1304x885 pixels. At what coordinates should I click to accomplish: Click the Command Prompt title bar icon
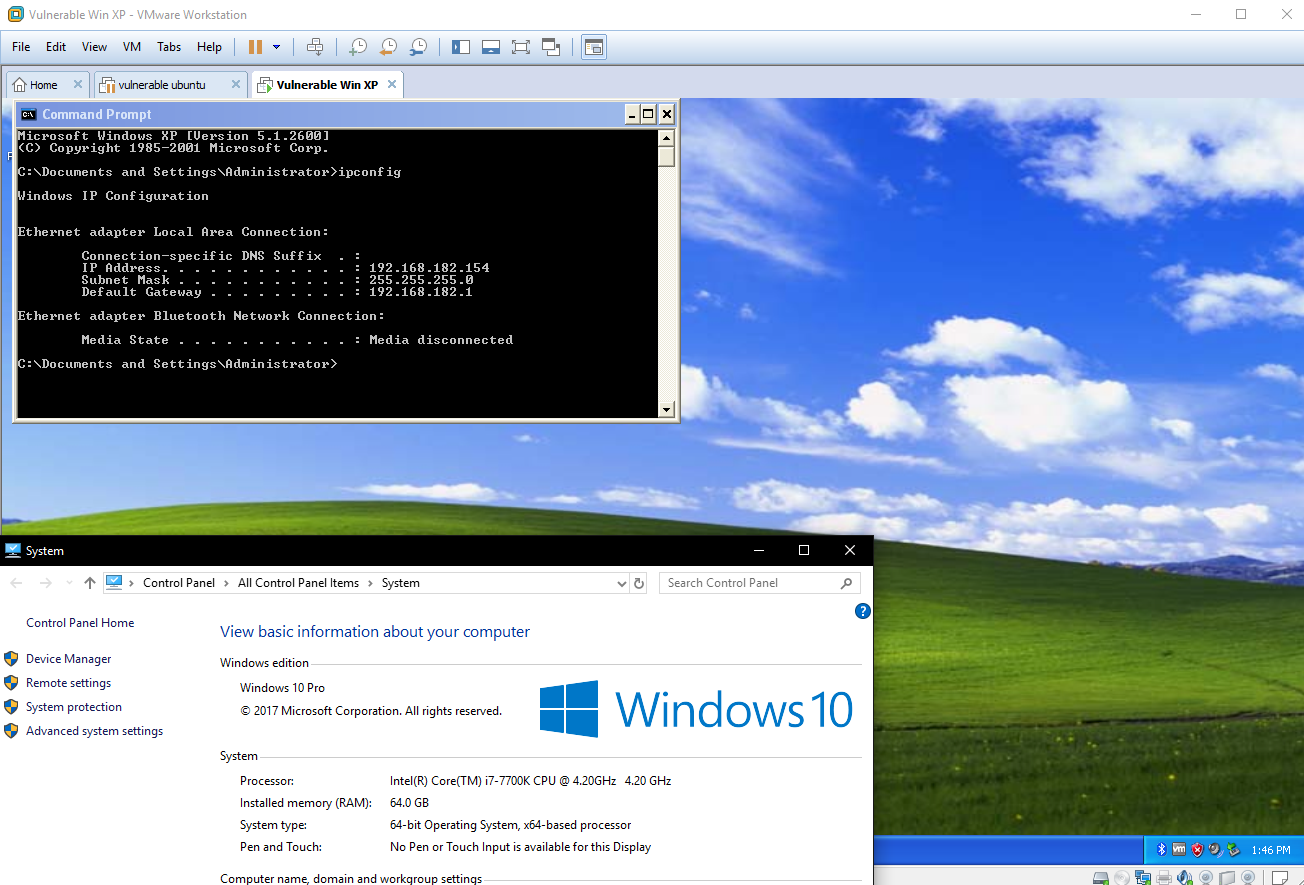click(29, 114)
